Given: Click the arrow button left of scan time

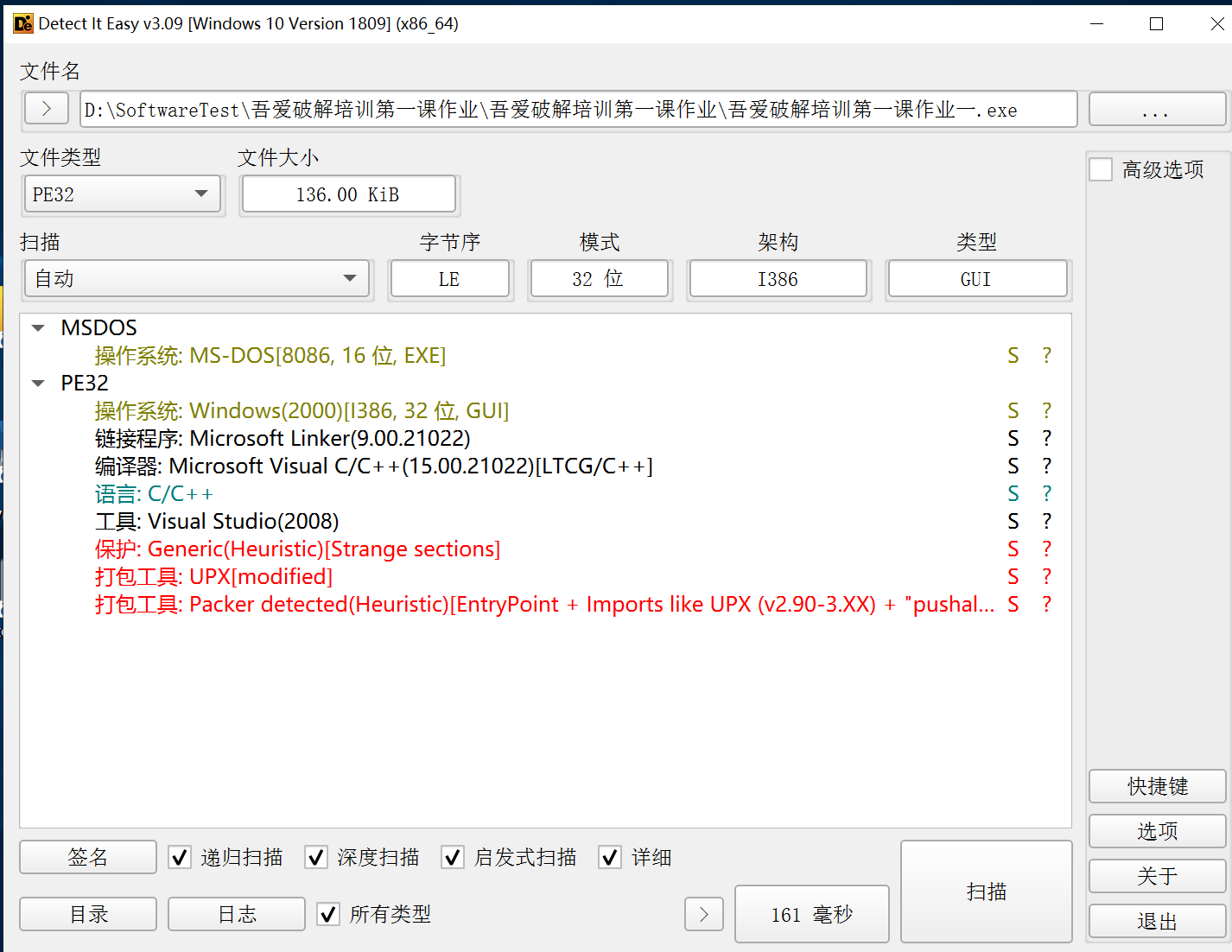Looking at the screenshot, I should (x=703, y=914).
